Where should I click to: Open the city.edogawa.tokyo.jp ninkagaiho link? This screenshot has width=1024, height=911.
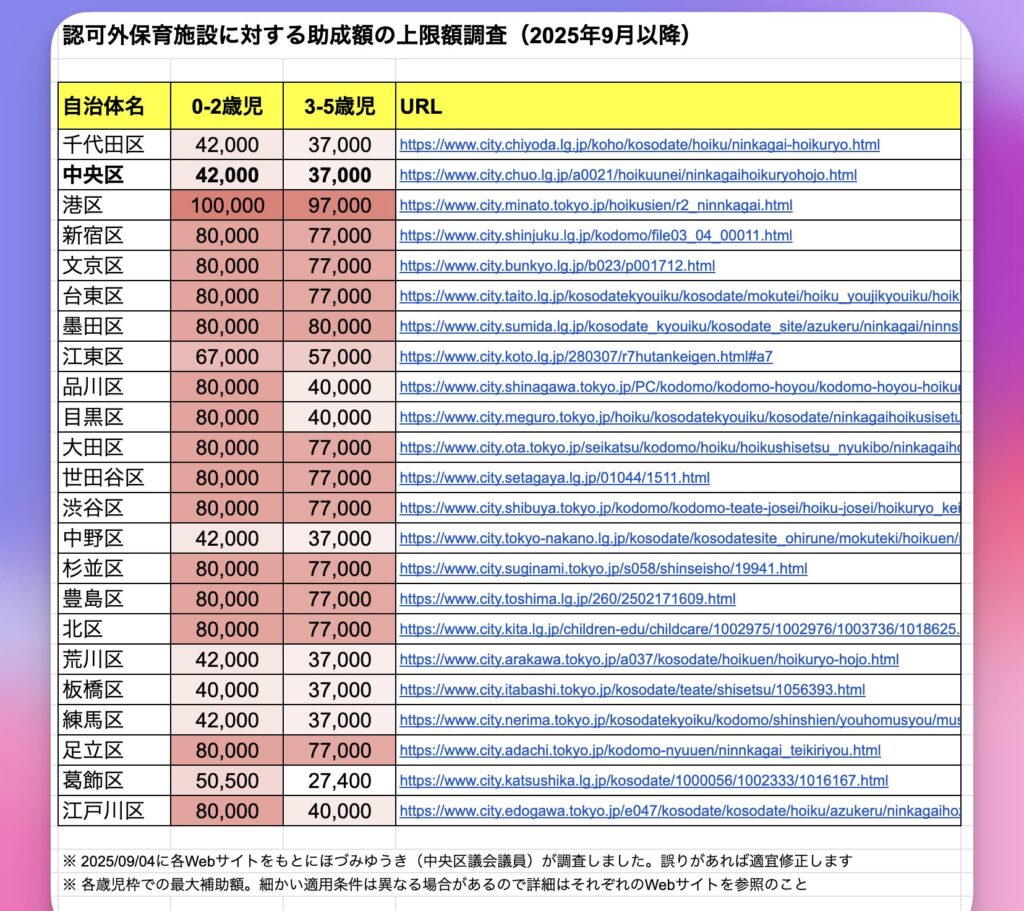(679, 810)
